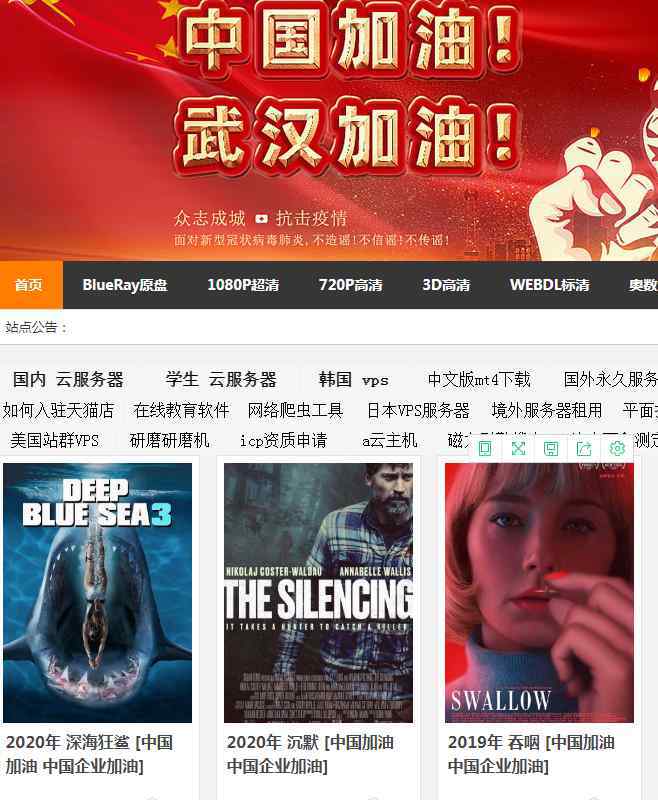Click the 在线教育软件 ad link
The height and width of the screenshot is (800, 658).
181,410
